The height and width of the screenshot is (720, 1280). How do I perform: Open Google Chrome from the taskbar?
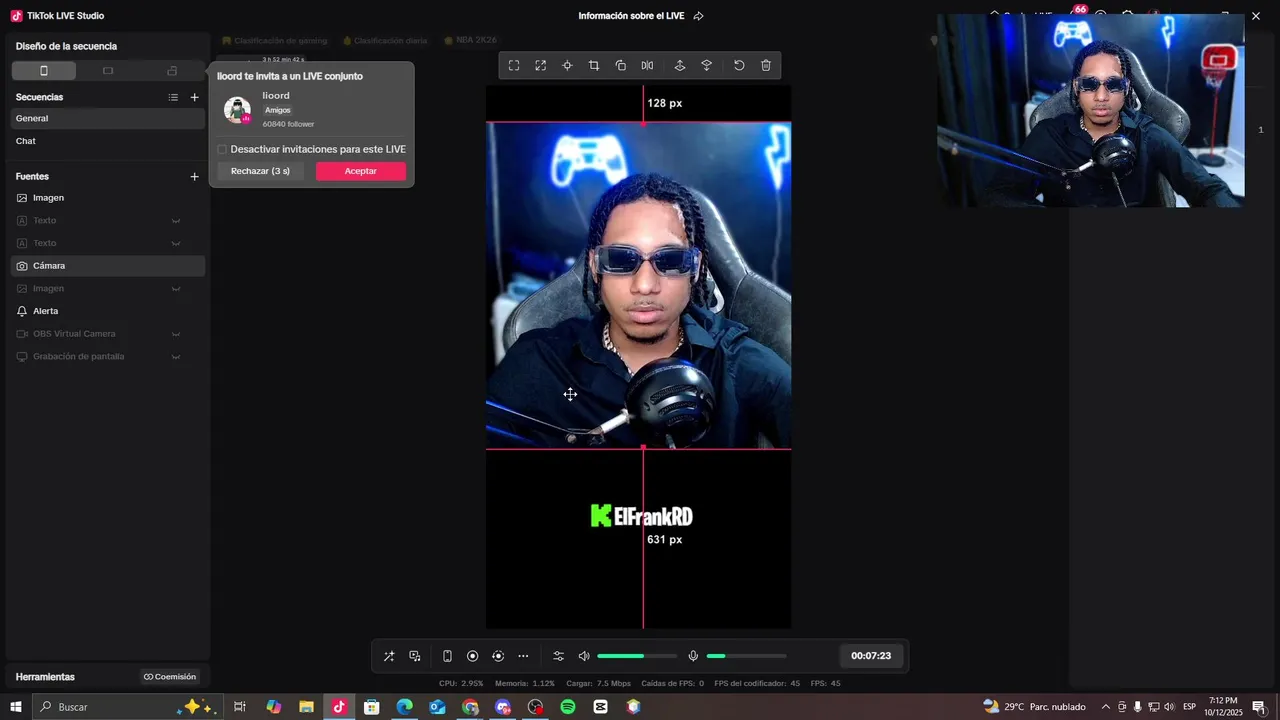pyautogui.click(x=470, y=707)
